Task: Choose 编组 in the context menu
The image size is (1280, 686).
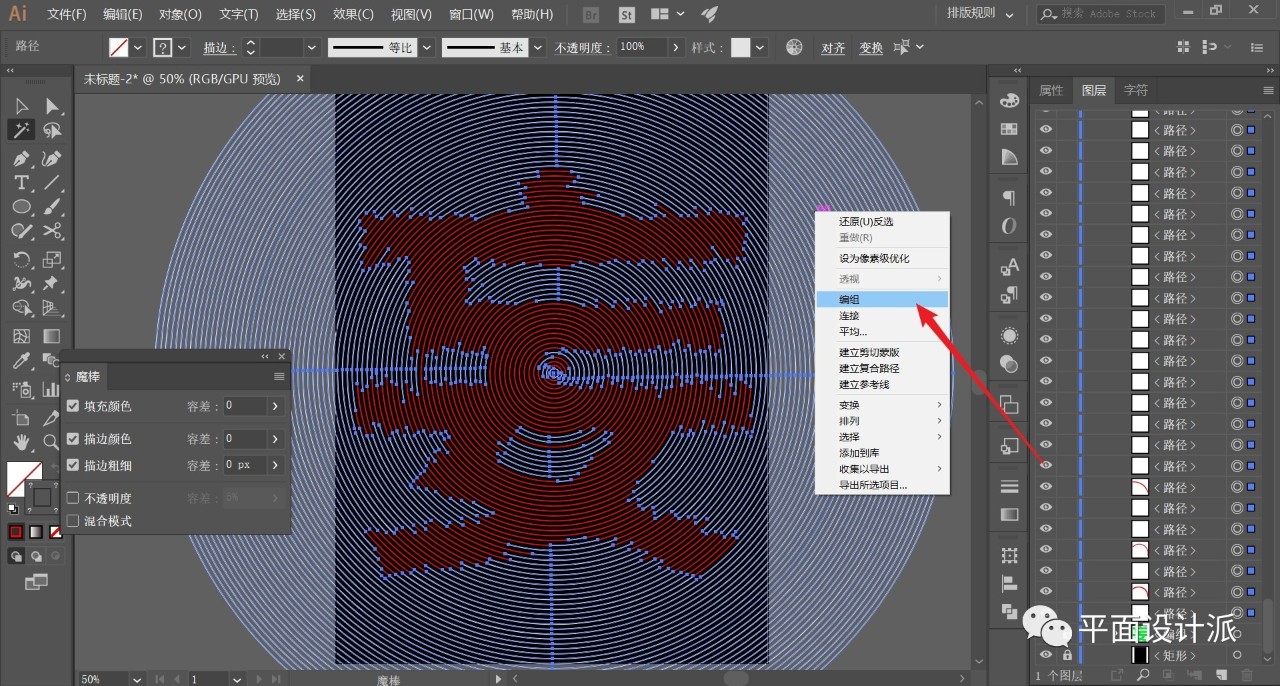Action: 881,299
